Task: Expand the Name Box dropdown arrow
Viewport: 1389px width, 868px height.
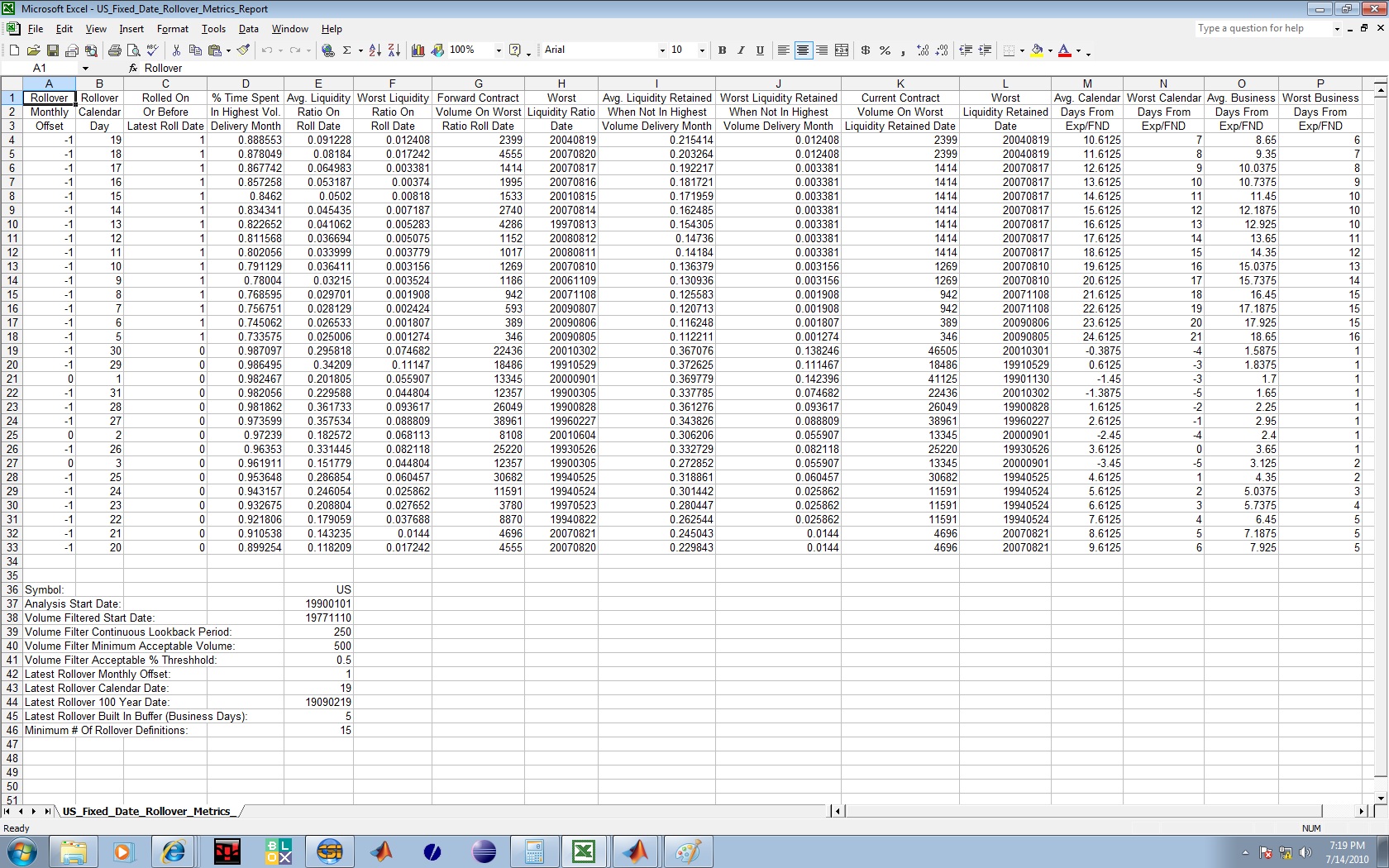Action: [84, 68]
